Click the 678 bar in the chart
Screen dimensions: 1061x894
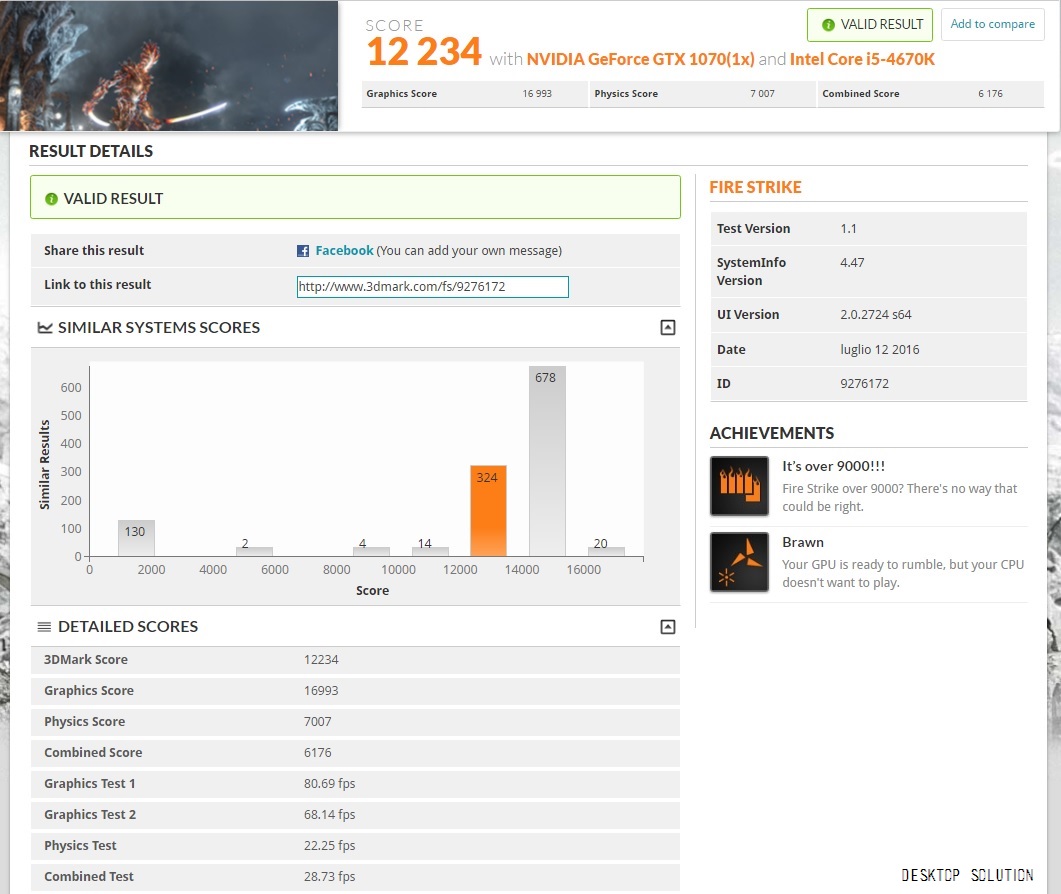point(547,462)
